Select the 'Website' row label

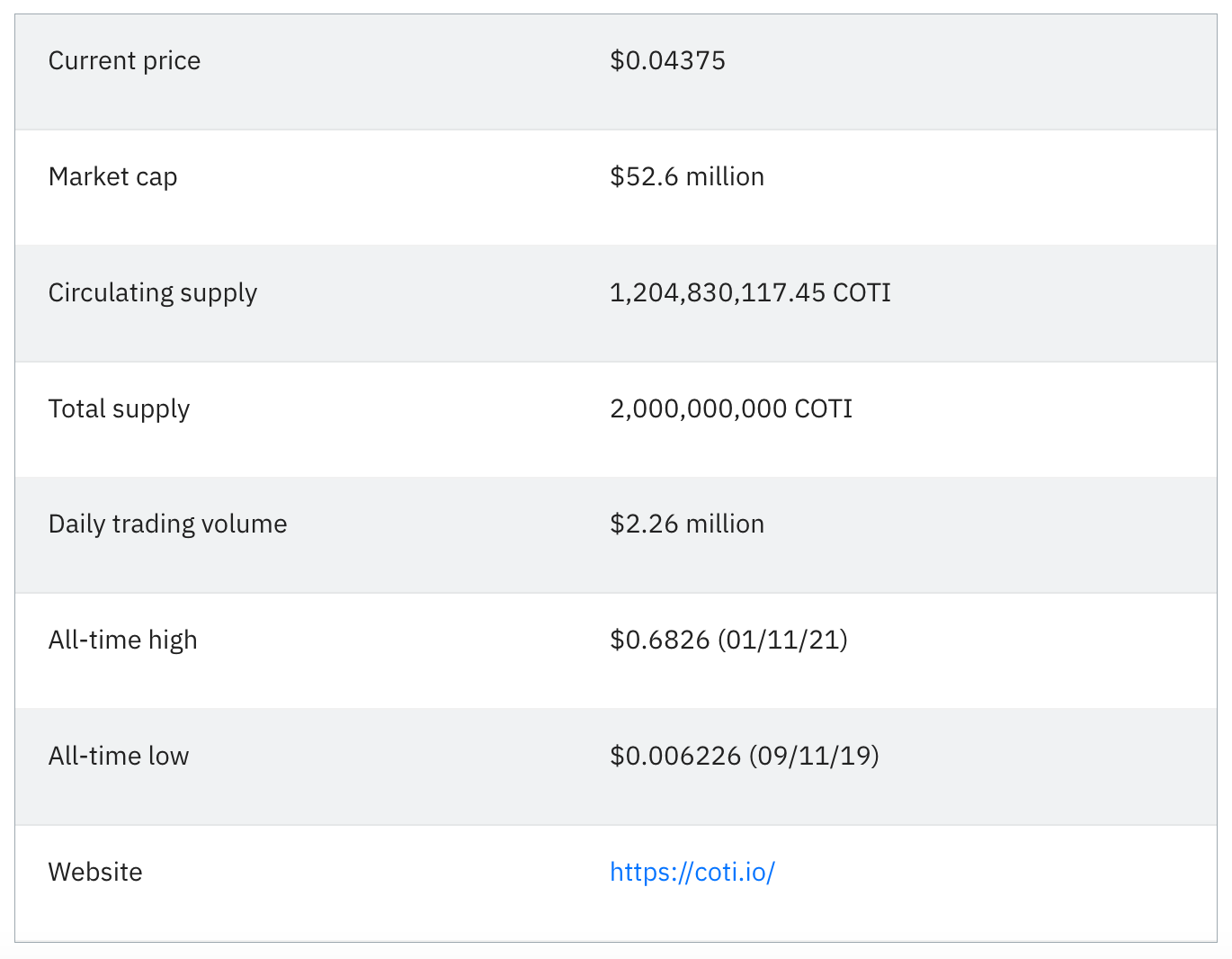point(95,872)
